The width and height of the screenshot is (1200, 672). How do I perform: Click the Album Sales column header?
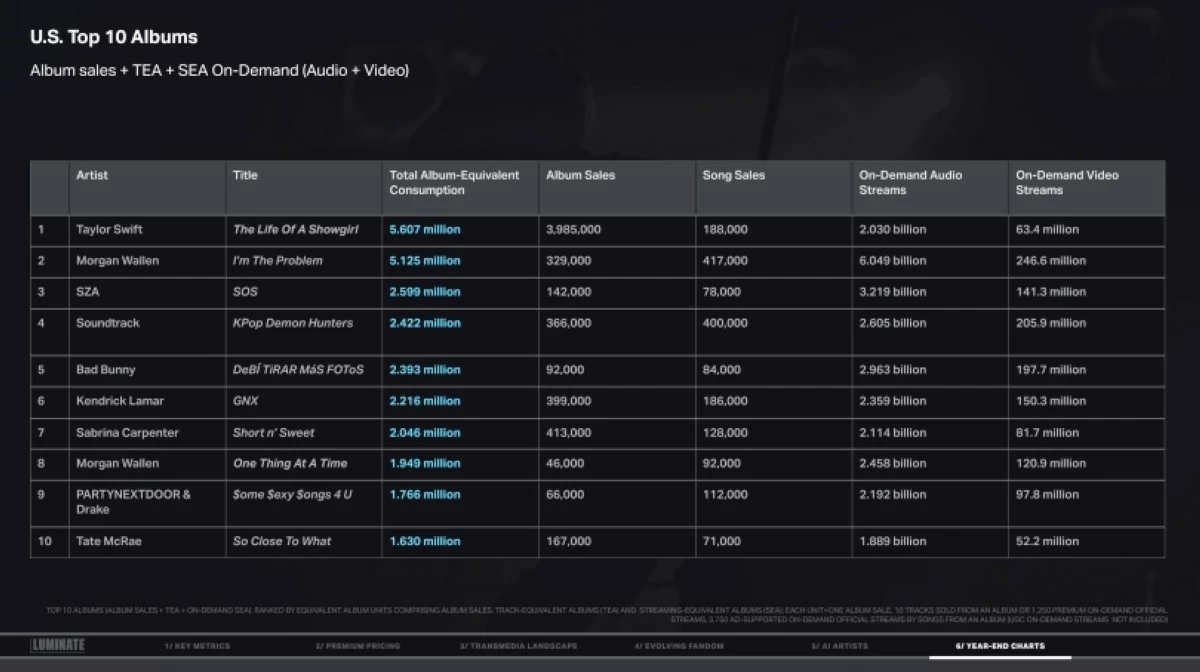point(581,175)
